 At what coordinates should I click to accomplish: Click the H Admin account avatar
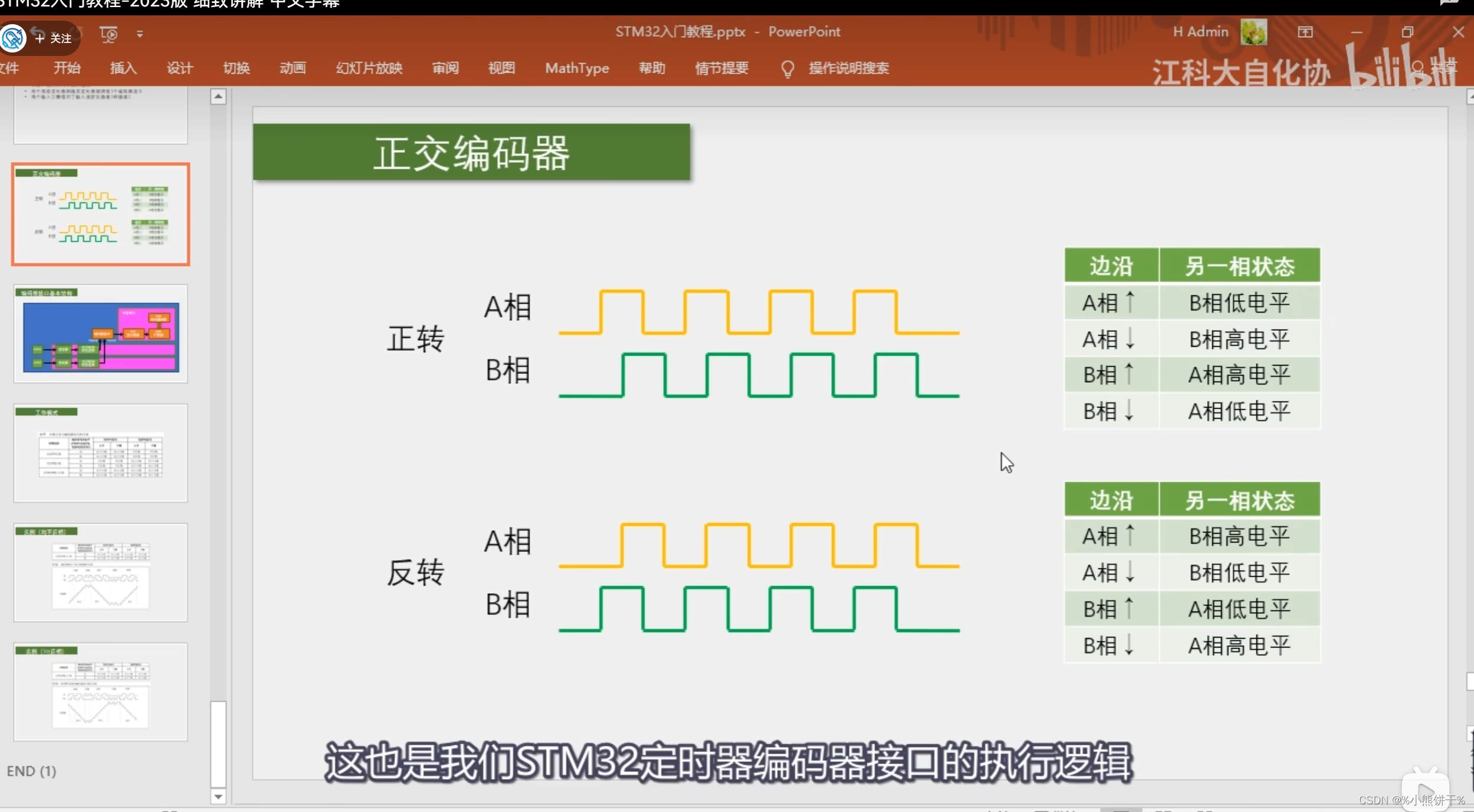coord(1253,32)
